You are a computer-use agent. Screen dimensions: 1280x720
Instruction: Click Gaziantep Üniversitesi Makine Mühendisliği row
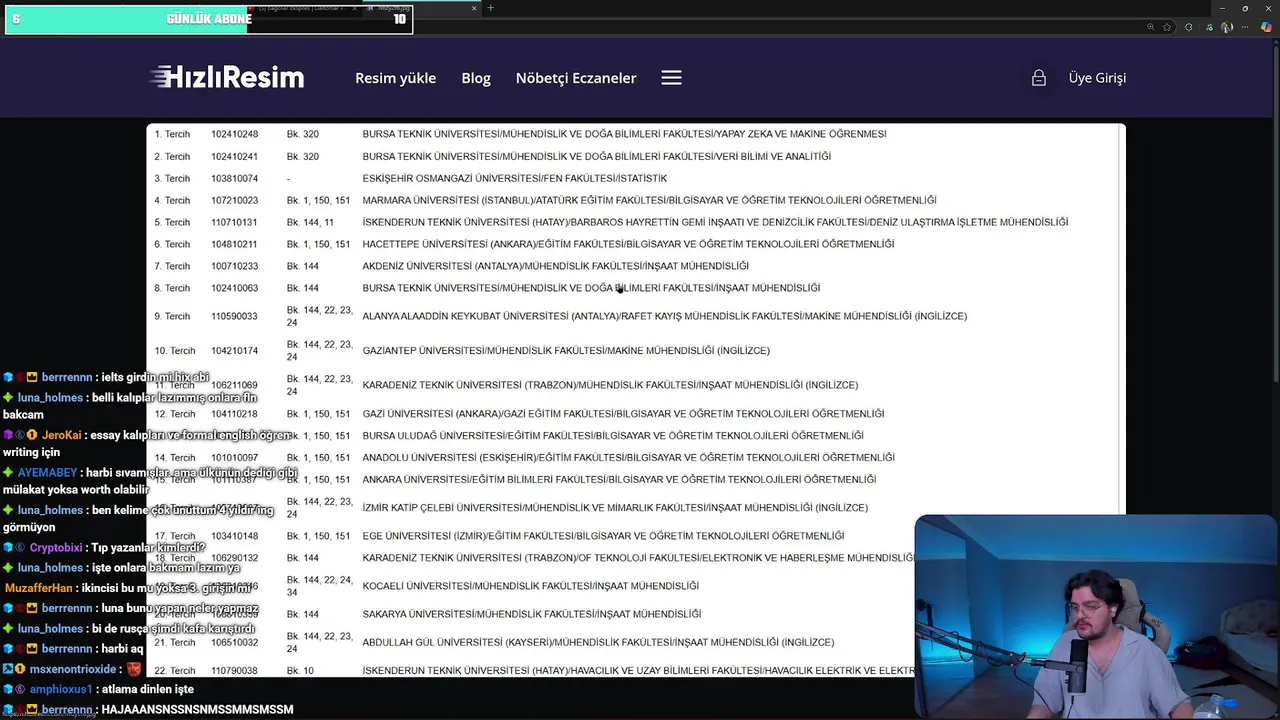[x=566, y=351]
